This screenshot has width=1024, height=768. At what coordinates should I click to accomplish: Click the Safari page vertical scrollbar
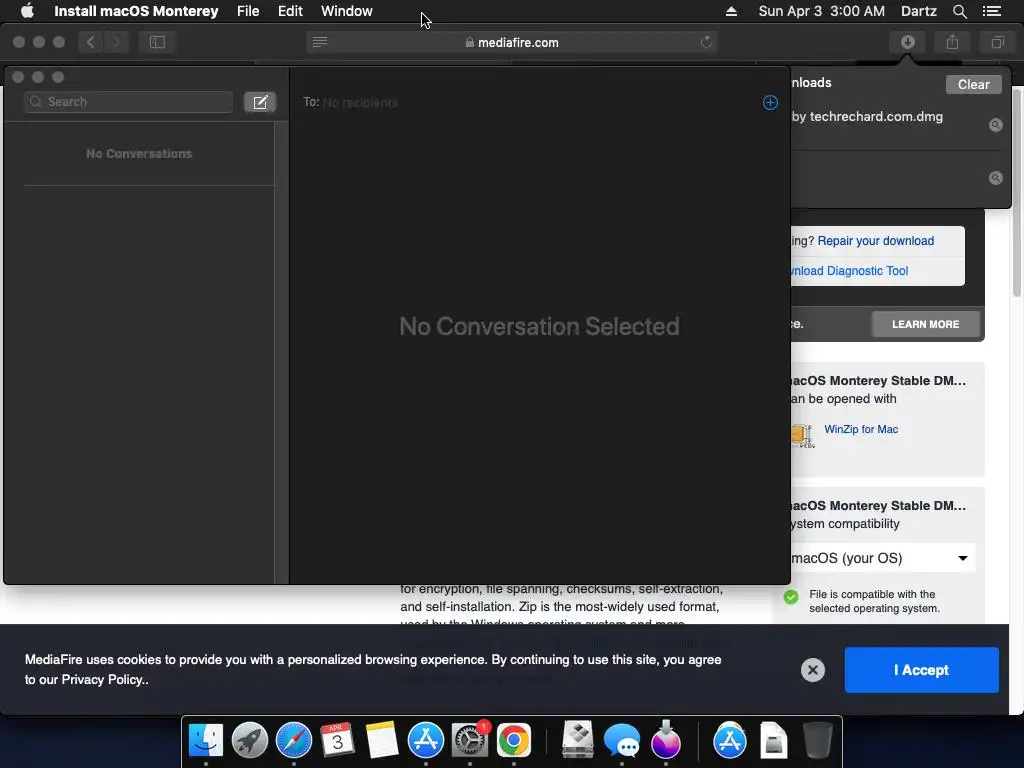coord(1017,192)
